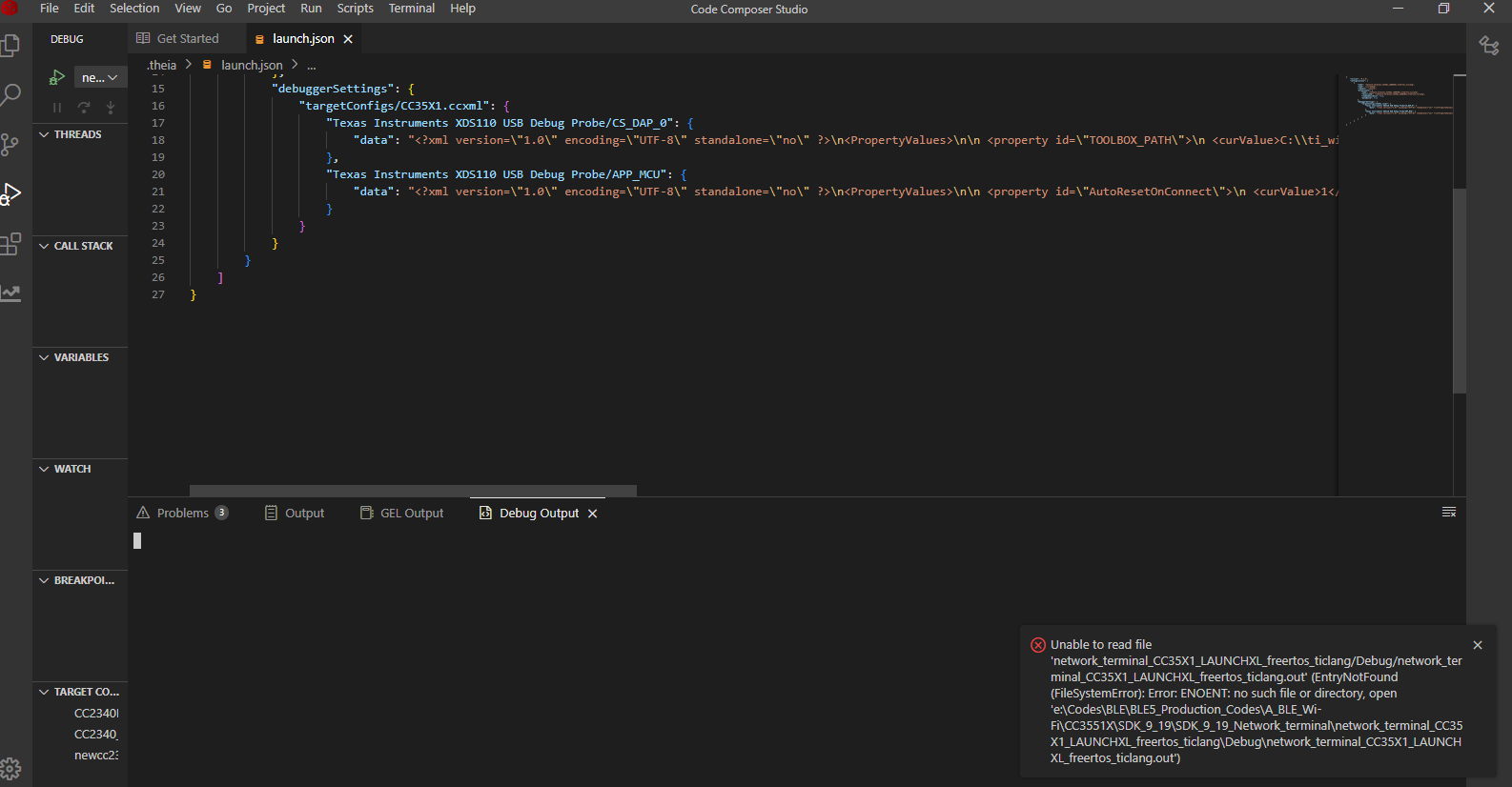Click the icon at top-right of right sidebar
1512x787 pixels.
pos(1488,46)
